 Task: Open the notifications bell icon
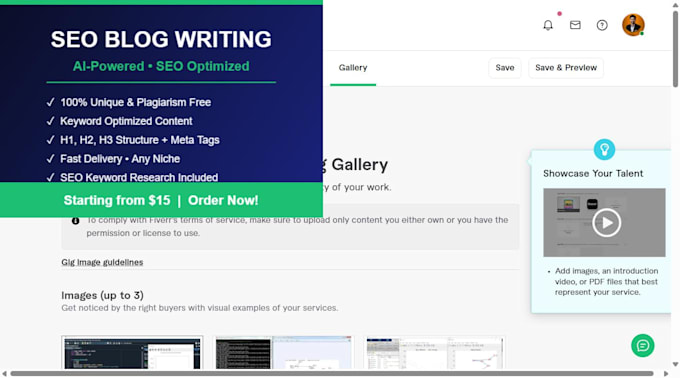click(x=548, y=25)
